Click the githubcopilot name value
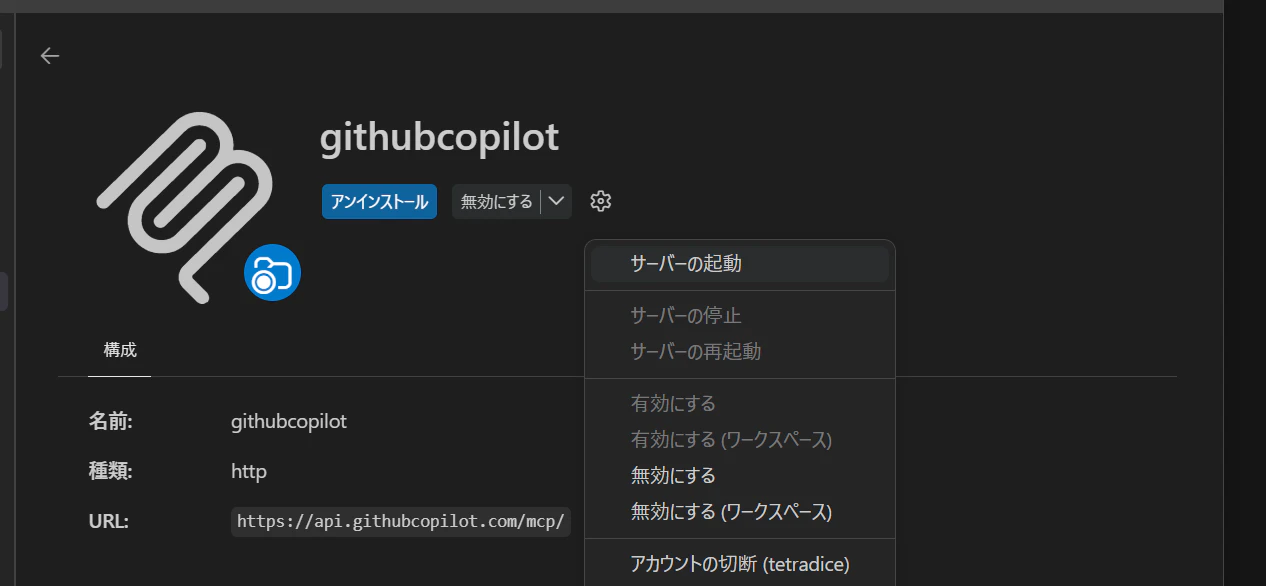The width and height of the screenshot is (1266, 586). tap(289, 421)
